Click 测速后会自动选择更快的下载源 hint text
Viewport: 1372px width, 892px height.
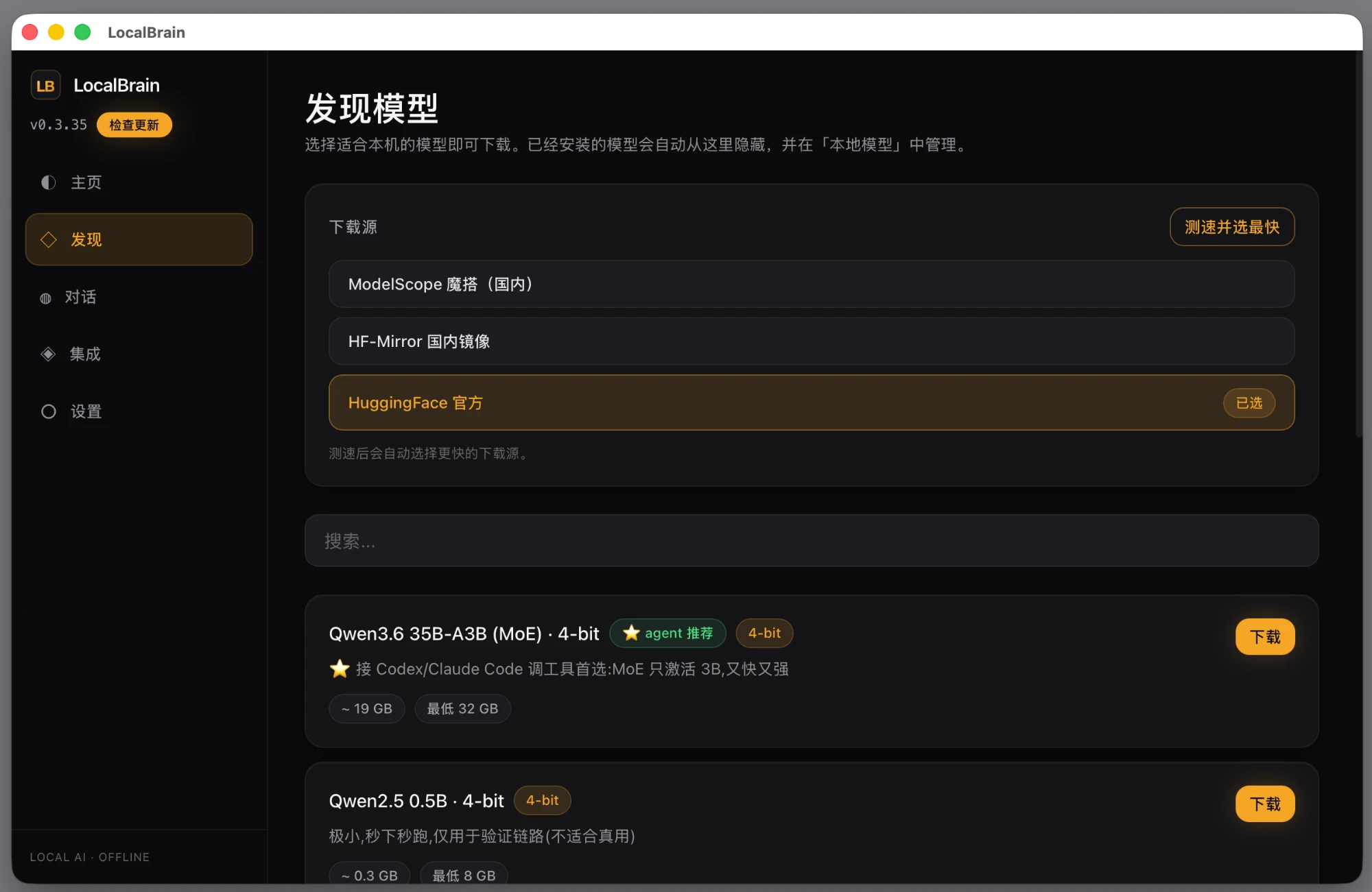click(x=428, y=453)
